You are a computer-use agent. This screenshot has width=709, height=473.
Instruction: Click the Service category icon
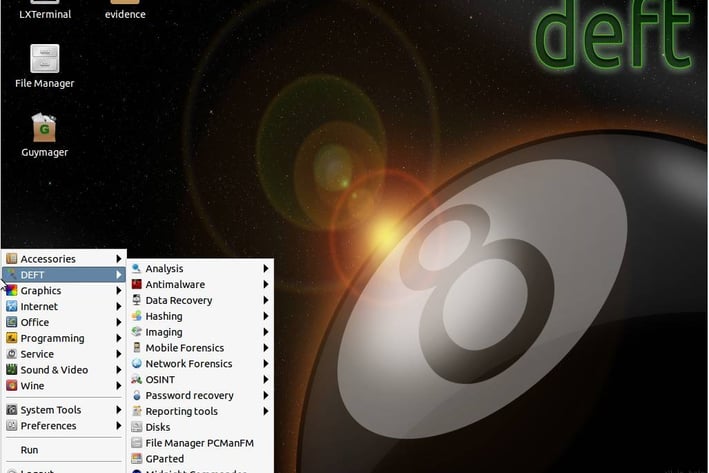pyautogui.click(x=12, y=354)
